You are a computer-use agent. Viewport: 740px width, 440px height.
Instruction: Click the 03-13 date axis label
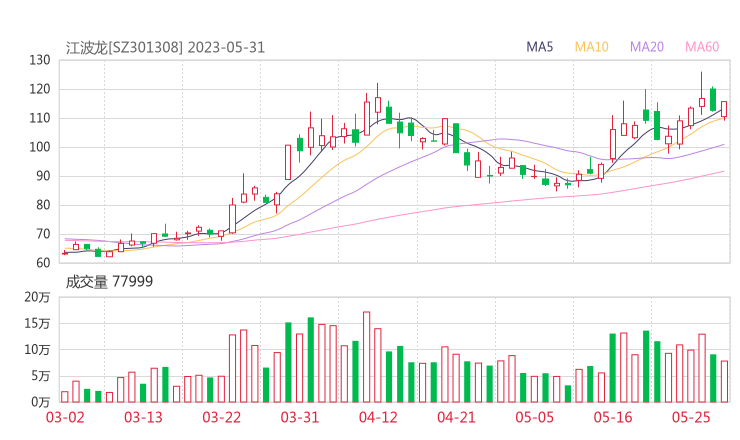143,417
